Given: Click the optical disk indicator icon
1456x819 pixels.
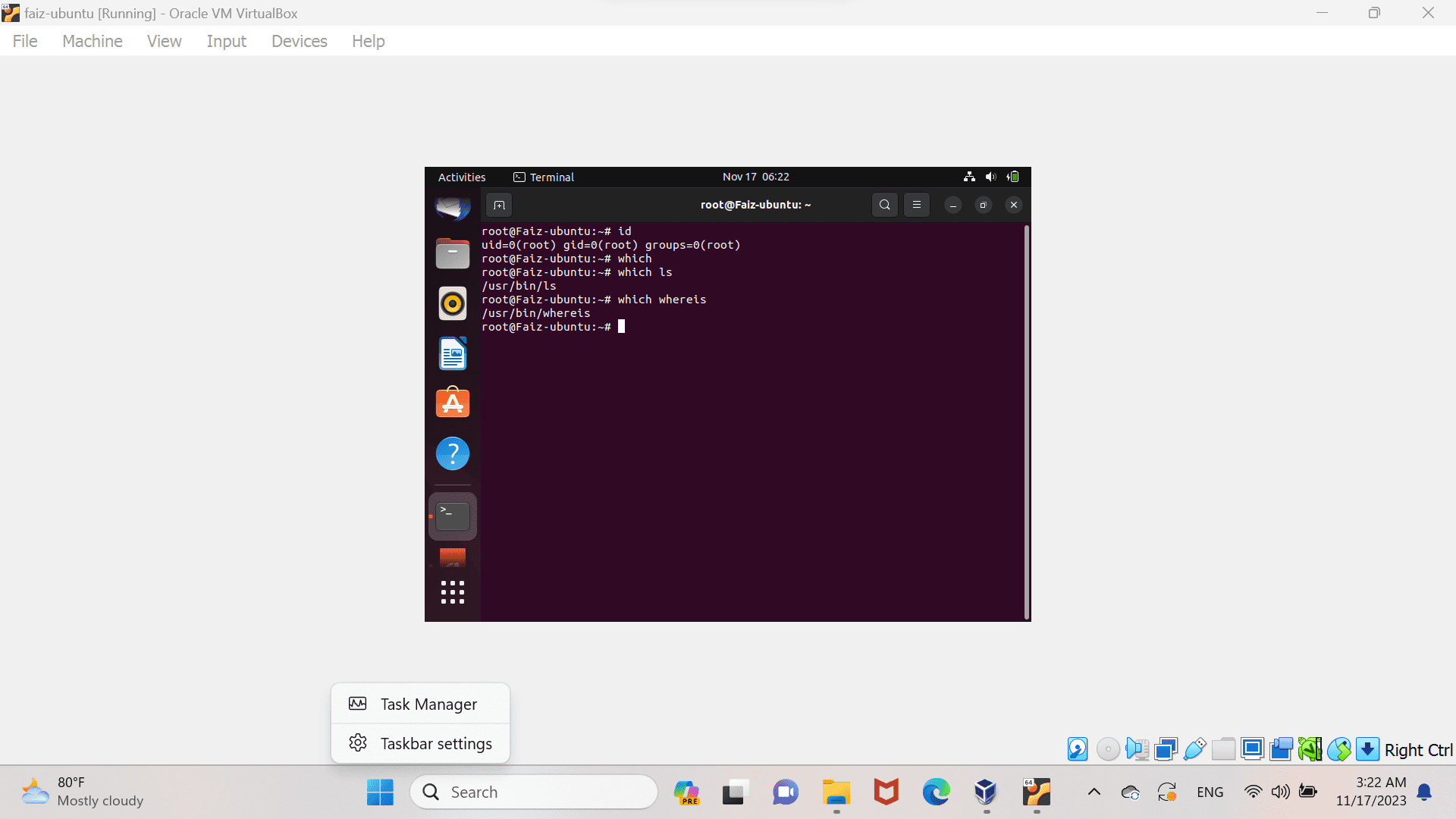Looking at the screenshot, I should 1108,749.
